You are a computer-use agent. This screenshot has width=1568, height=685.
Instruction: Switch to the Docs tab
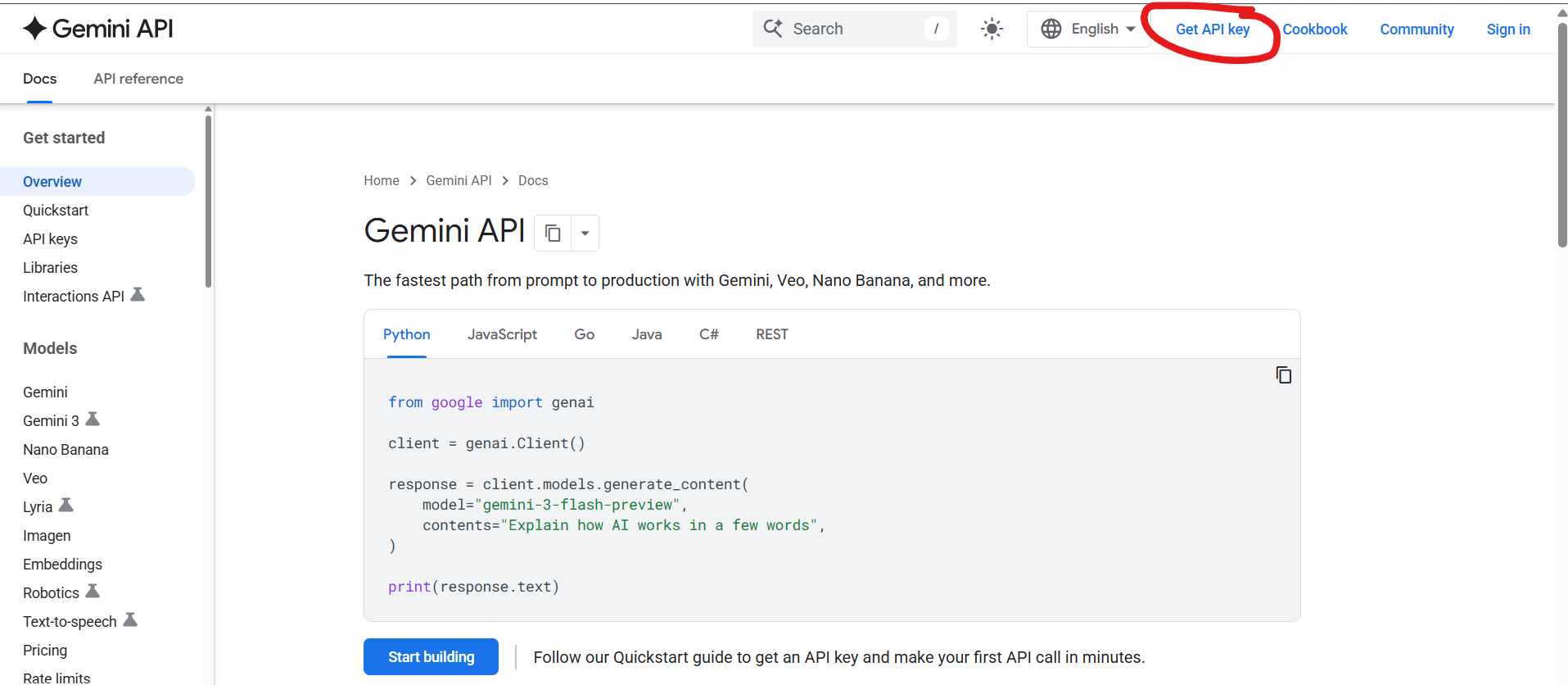click(39, 79)
